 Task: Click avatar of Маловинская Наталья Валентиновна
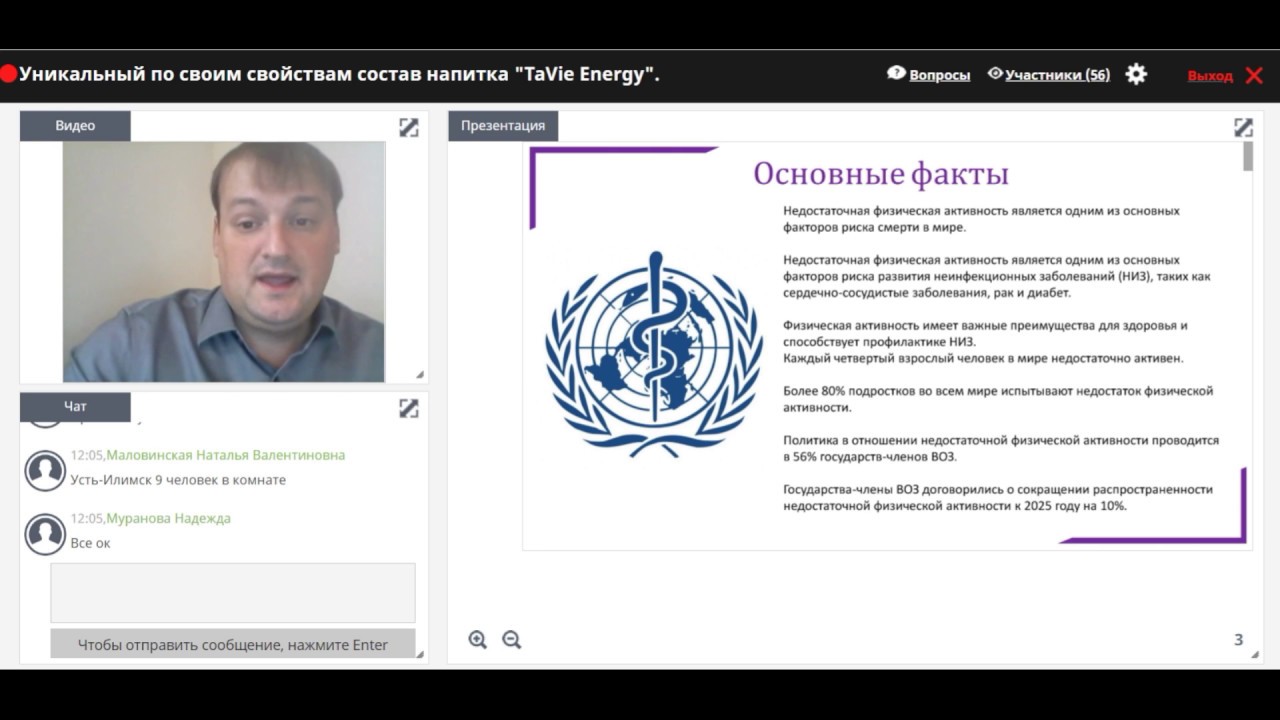click(x=45, y=470)
